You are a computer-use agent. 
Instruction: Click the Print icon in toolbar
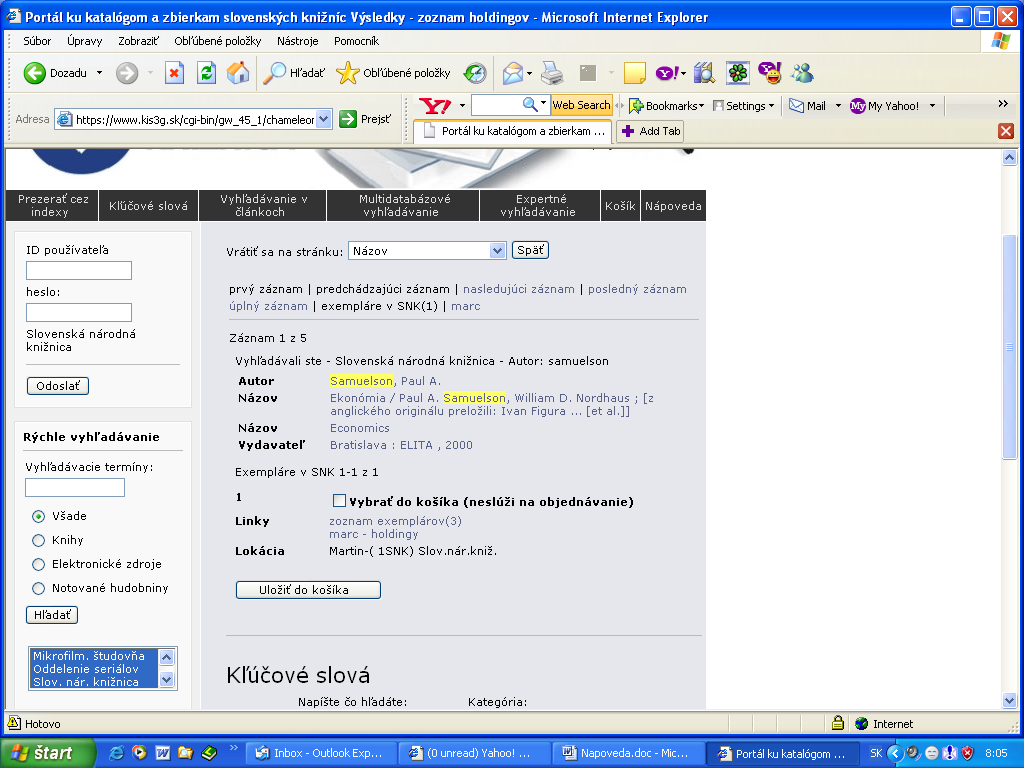point(552,73)
